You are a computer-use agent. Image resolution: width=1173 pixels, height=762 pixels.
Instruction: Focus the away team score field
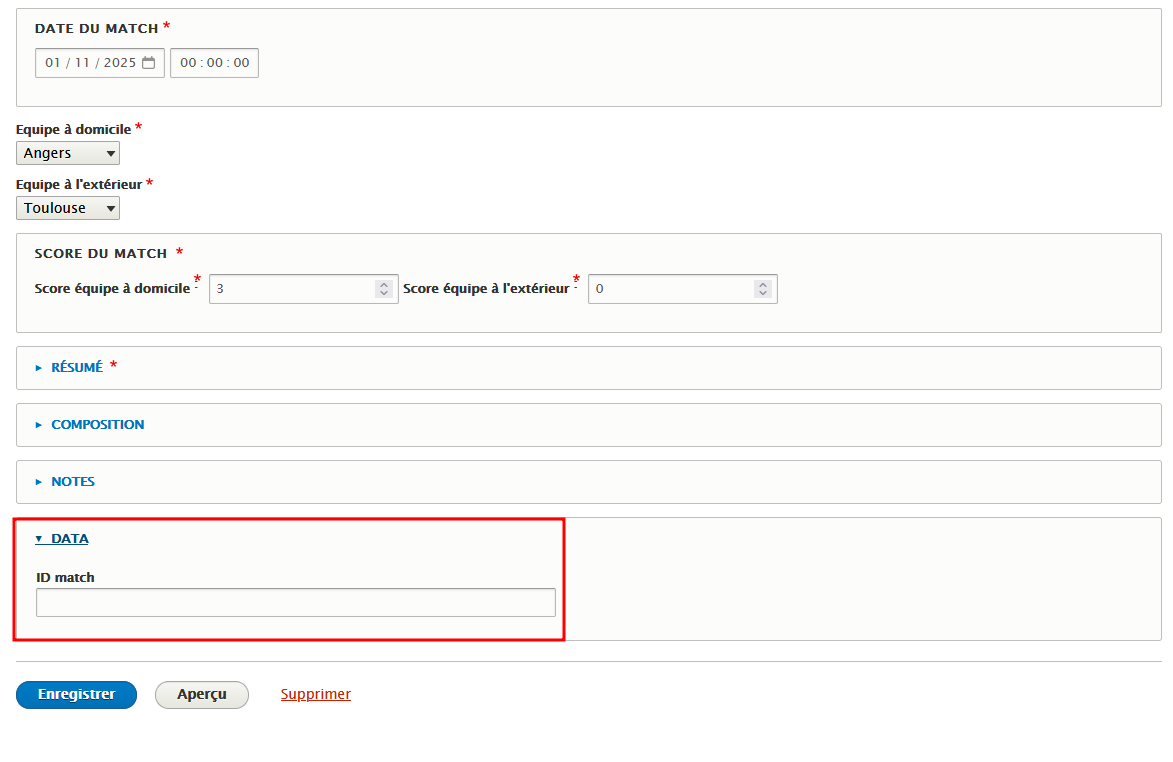(x=670, y=289)
